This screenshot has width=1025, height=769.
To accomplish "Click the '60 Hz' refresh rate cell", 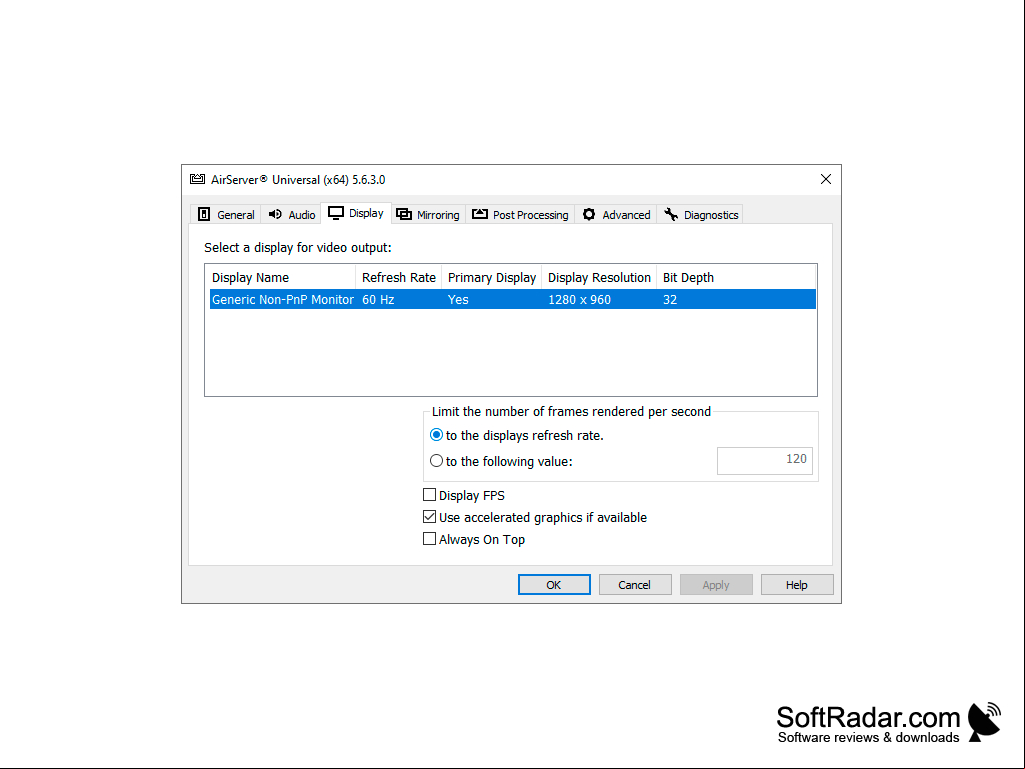I will point(378,300).
